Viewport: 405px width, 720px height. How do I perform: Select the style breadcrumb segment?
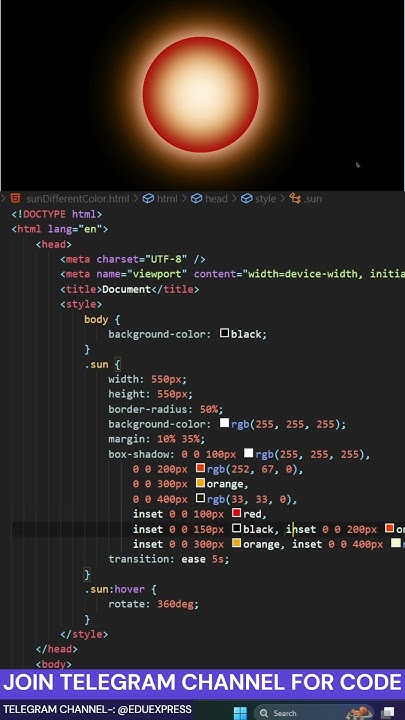pos(259,199)
